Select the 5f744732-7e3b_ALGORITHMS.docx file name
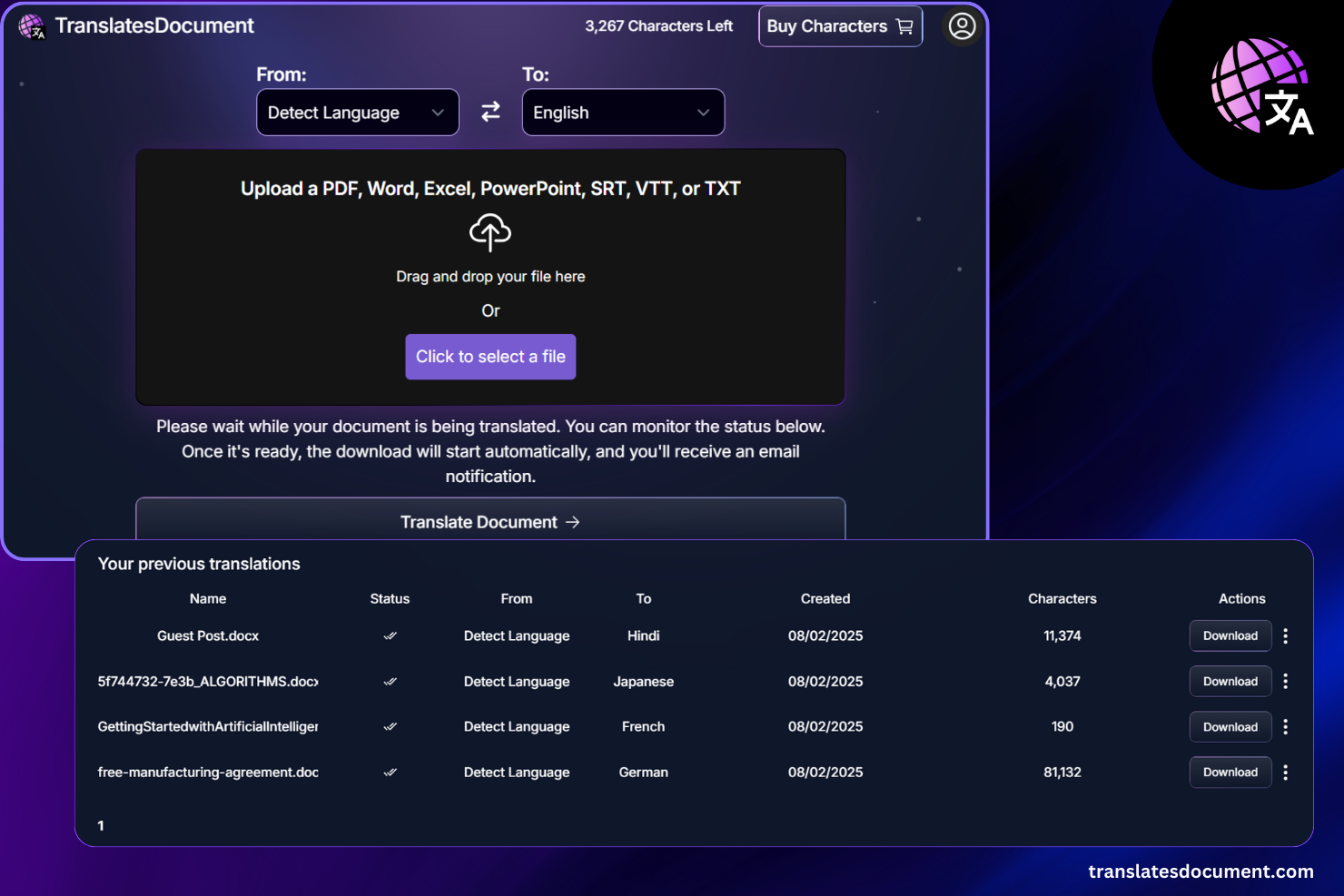 (x=208, y=682)
